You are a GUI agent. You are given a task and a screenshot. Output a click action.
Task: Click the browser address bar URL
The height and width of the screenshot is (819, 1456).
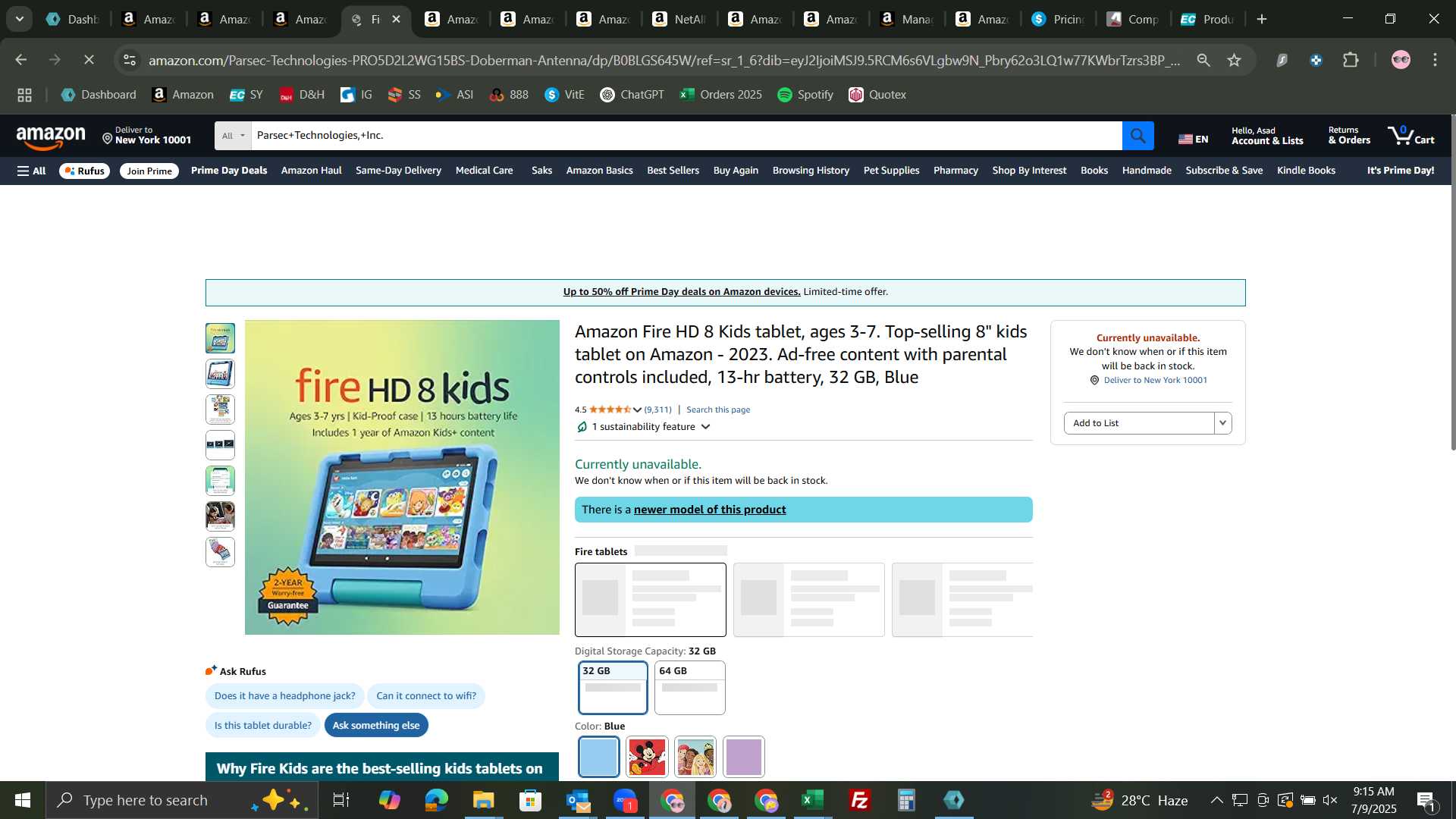(664, 60)
